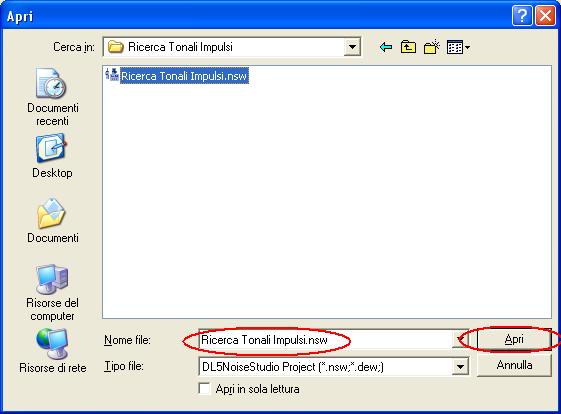
Task: Select the file Ricerca Tonali Impulsi.nsw
Action: [x=184, y=76]
